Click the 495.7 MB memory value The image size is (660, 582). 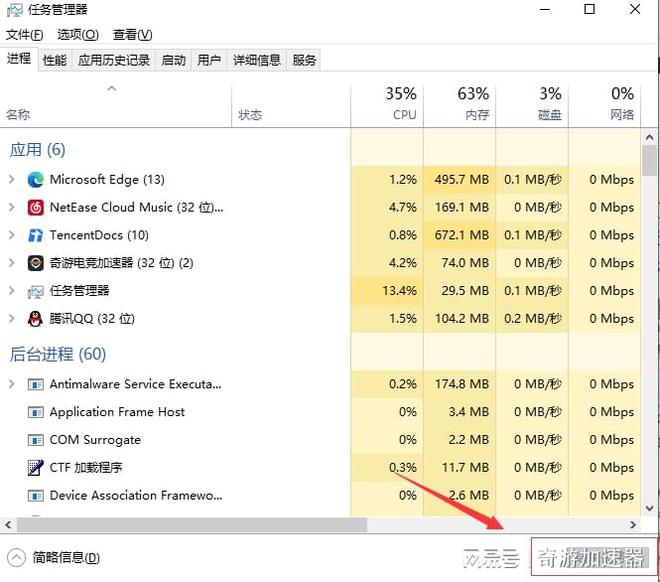[x=462, y=180]
